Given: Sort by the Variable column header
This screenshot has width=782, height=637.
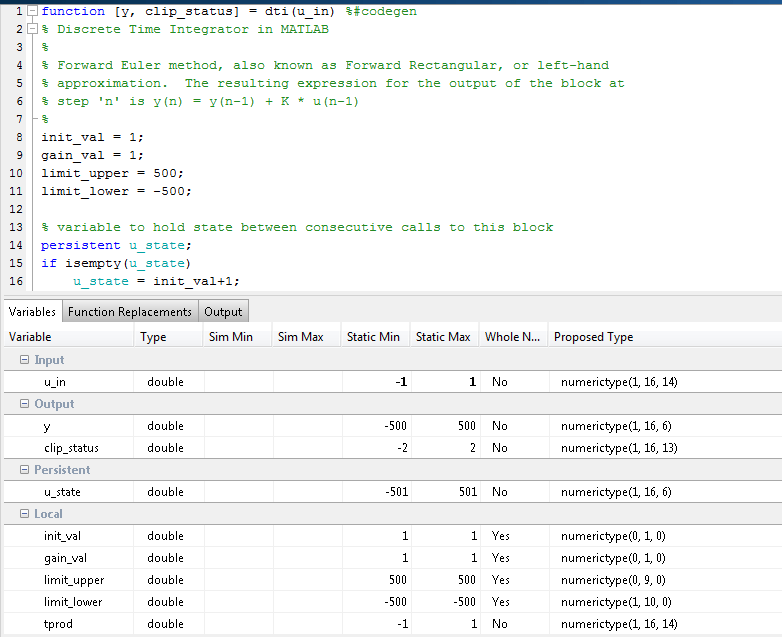Looking at the screenshot, I should pos(68,337).
